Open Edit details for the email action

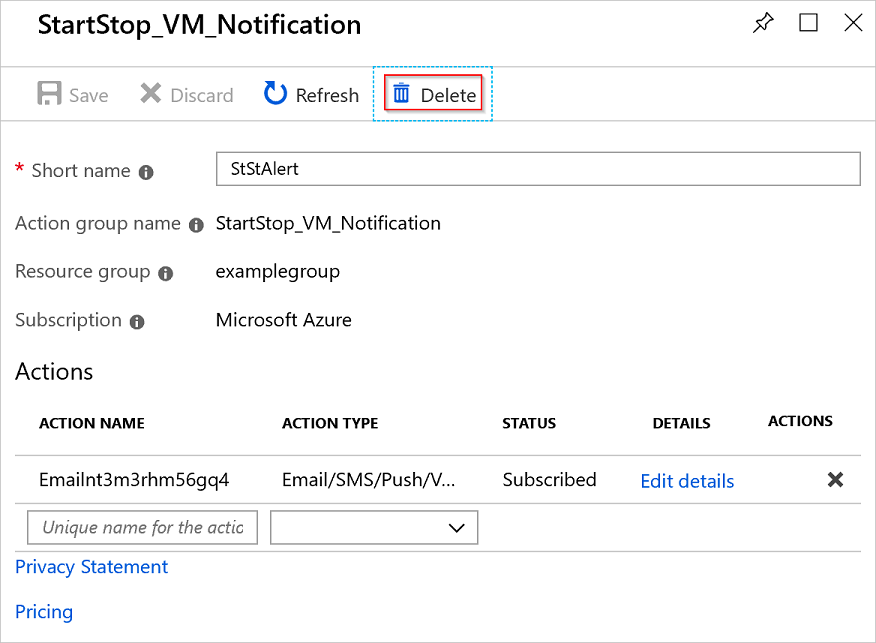687,481
